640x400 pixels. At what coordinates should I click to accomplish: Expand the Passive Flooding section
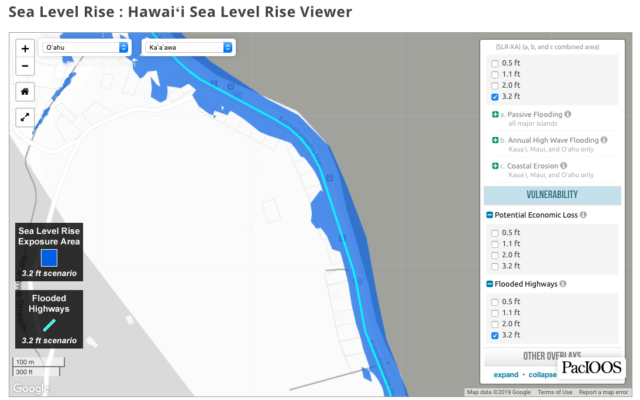496,116
